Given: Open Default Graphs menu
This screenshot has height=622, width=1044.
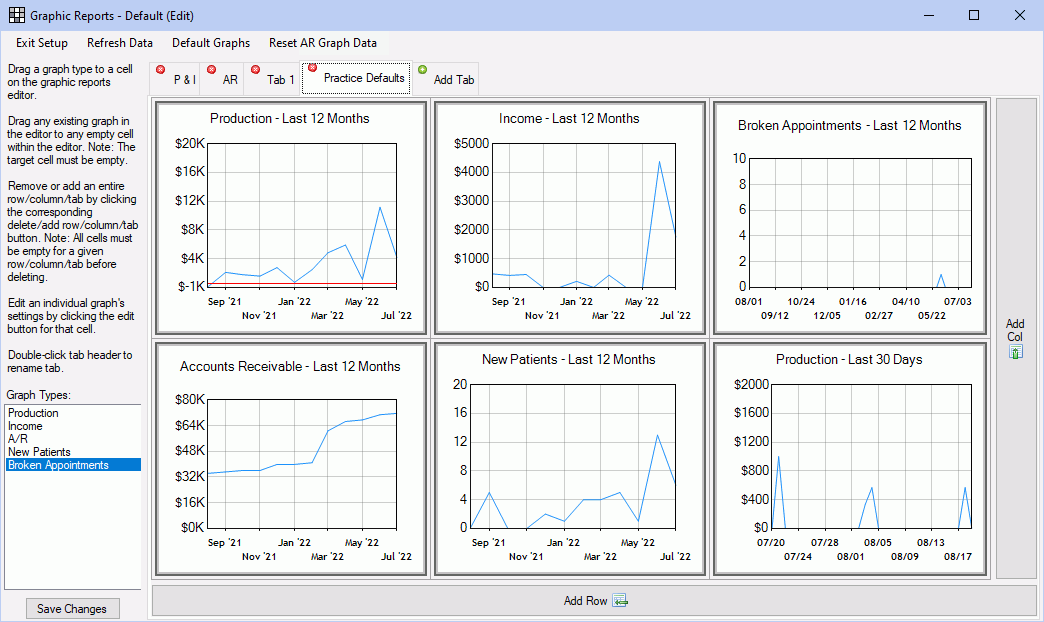Looking at the screenshot, I should (x=211, y=43).
